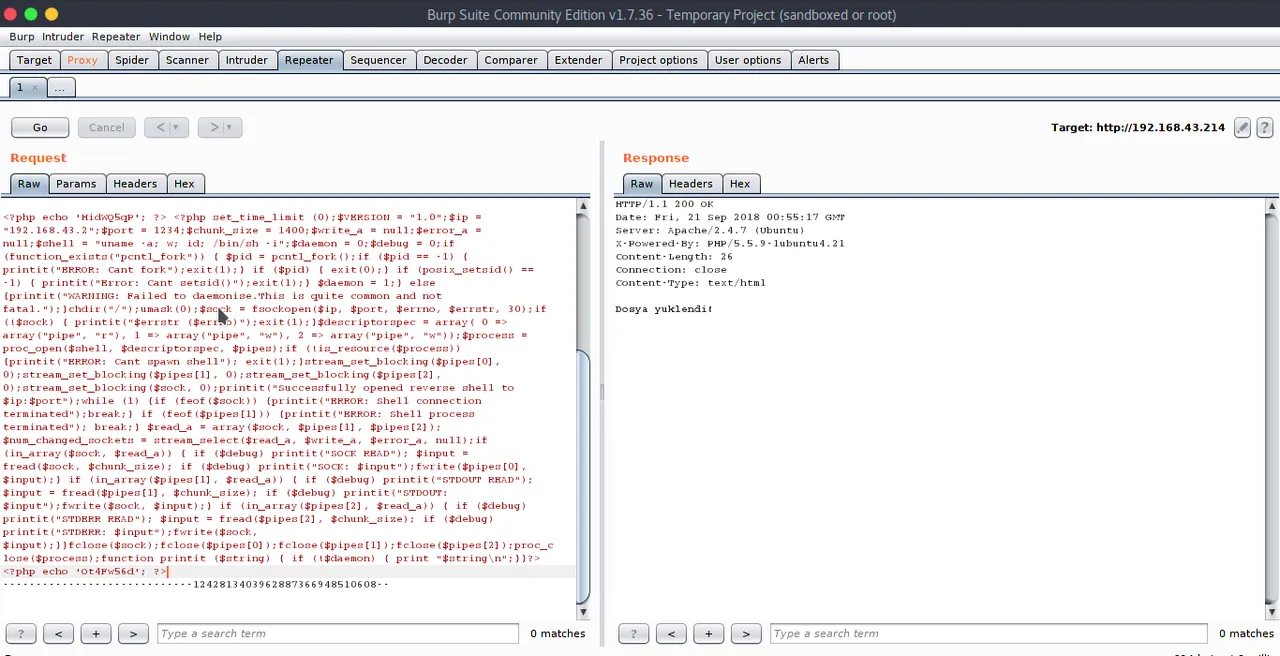Click the 'X-Powered-By: PHP/5.5.9-1ubuntu4.21' header line
Viewport: 1280px width, 656px height.
coord(729,243)
